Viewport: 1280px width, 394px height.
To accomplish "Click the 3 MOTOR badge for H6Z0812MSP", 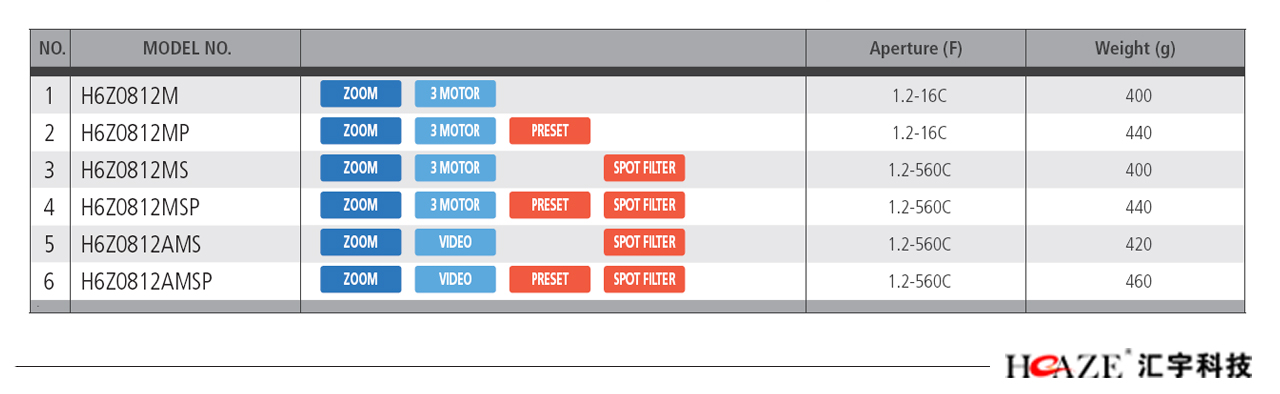I will 455,205.
